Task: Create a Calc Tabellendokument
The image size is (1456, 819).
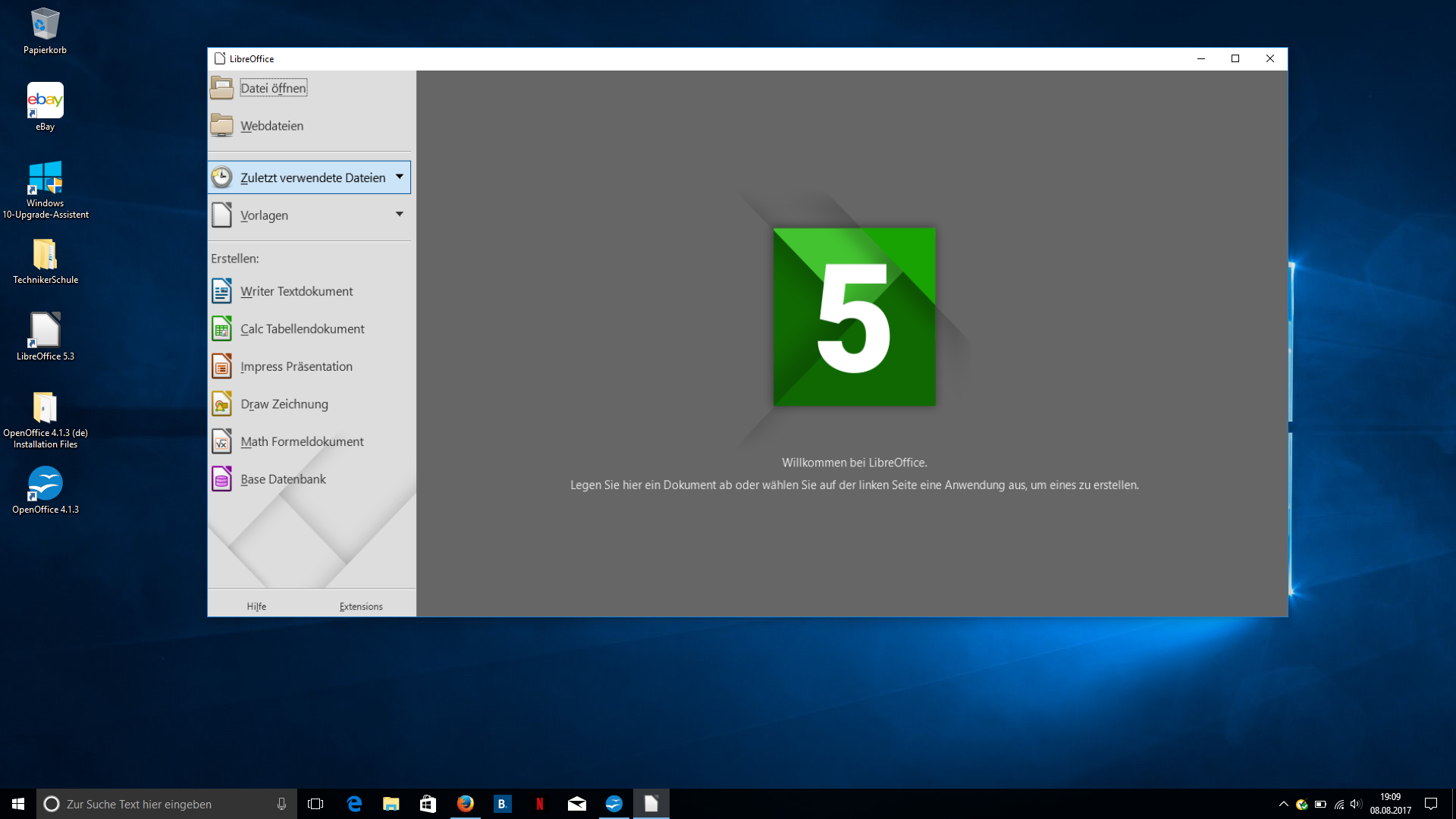Action: coord(303,328)
